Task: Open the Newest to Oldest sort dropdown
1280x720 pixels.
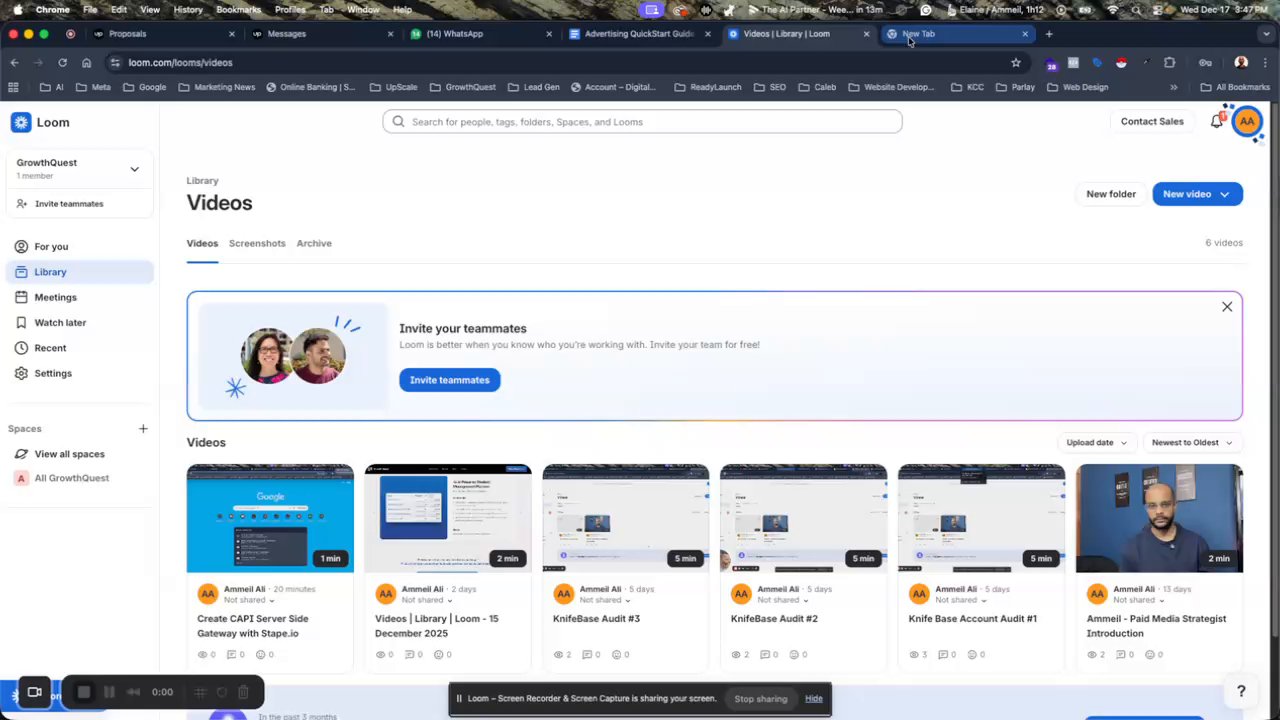Action: tap(1192, 442)
